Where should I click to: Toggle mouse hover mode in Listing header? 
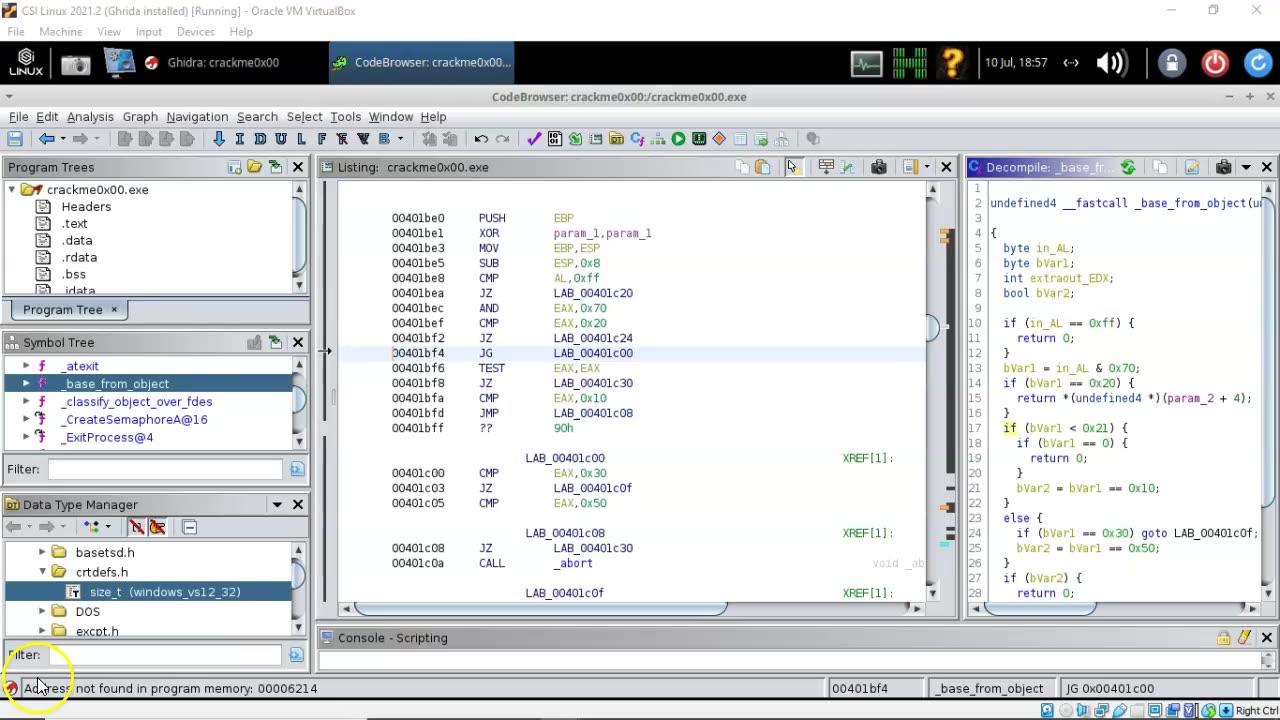pos(793,167)
